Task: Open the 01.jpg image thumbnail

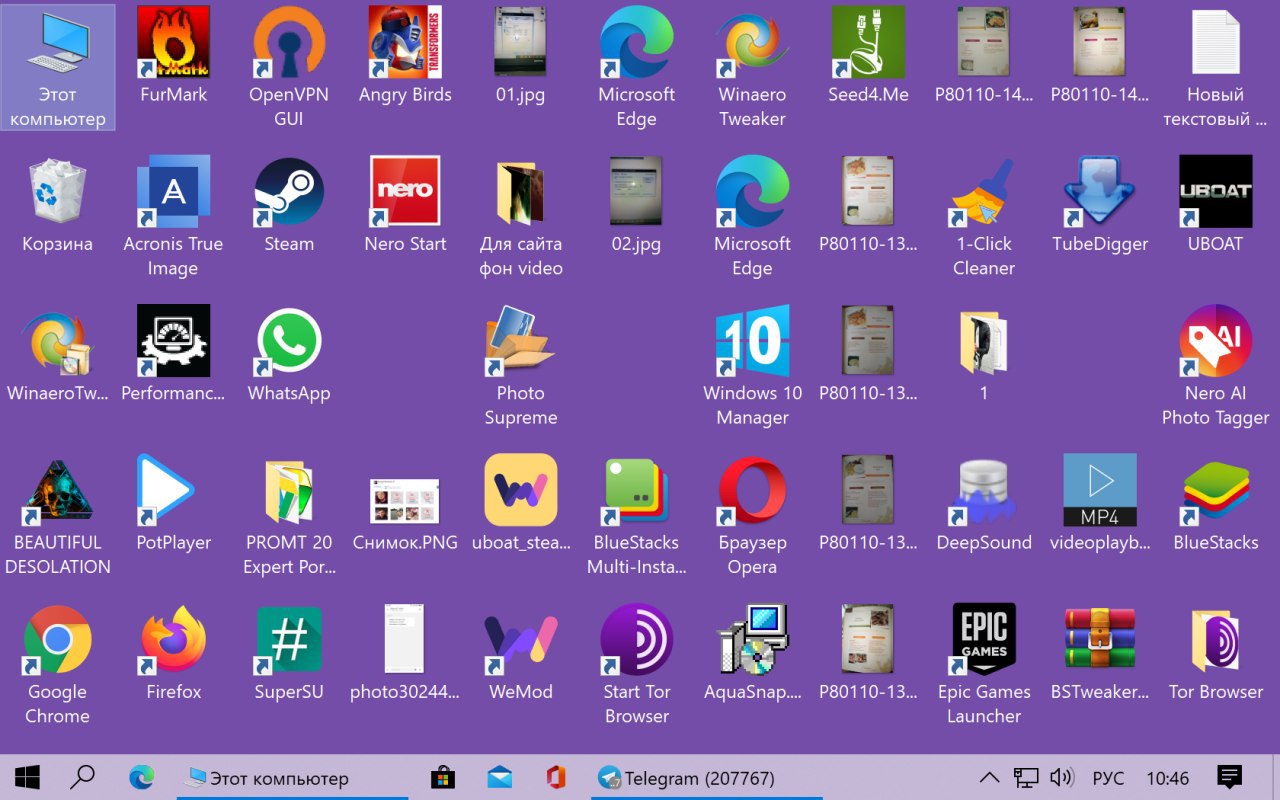Action: pyautogui.click(x=521, y=43)
